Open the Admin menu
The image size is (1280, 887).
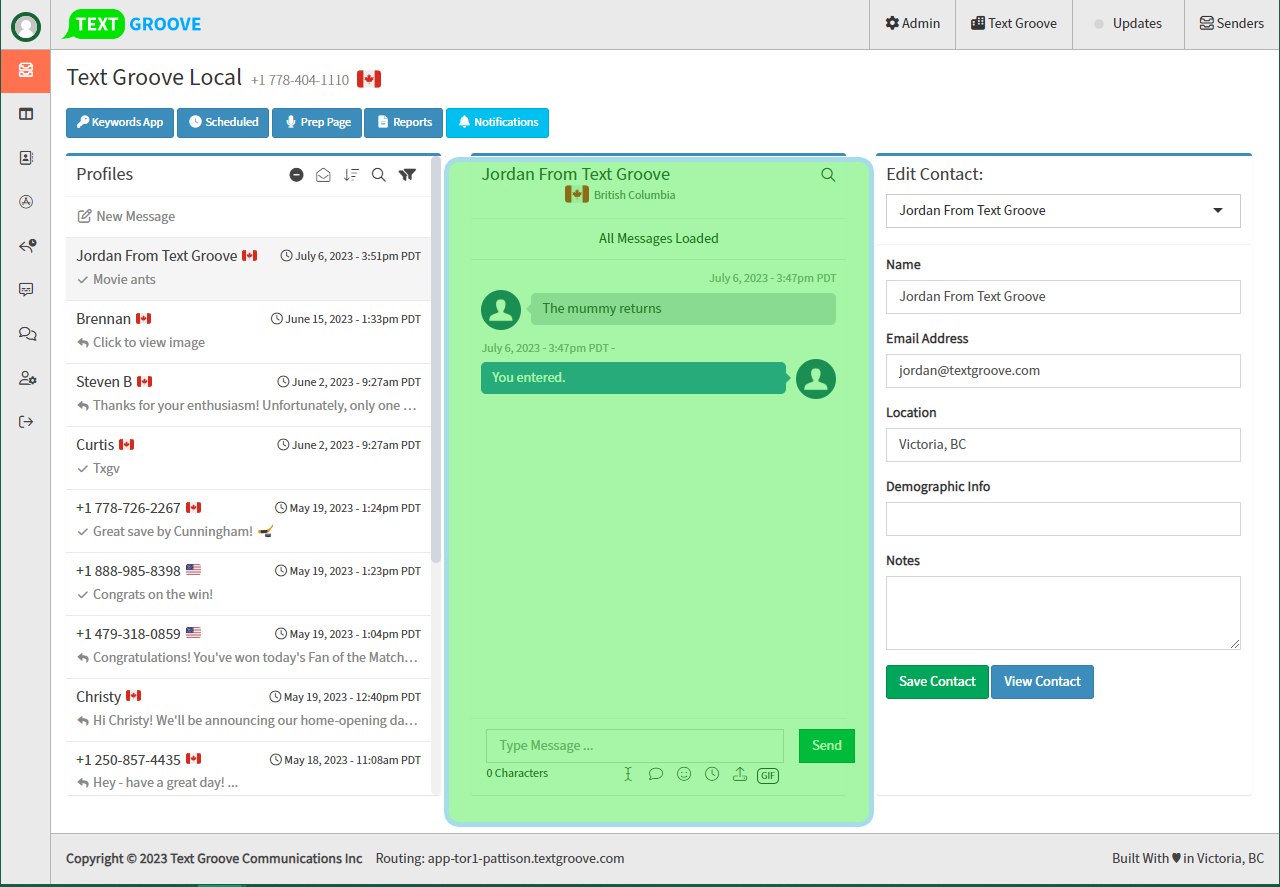pyautogui.click(x=912, y=24)
